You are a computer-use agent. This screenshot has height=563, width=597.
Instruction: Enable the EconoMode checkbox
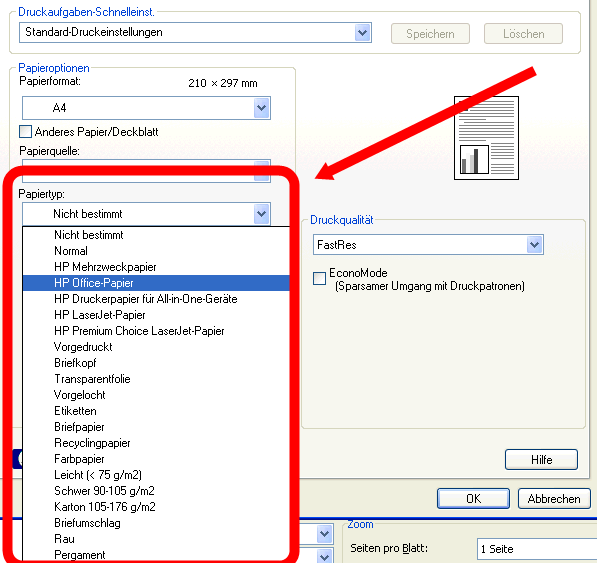point(319,278)
